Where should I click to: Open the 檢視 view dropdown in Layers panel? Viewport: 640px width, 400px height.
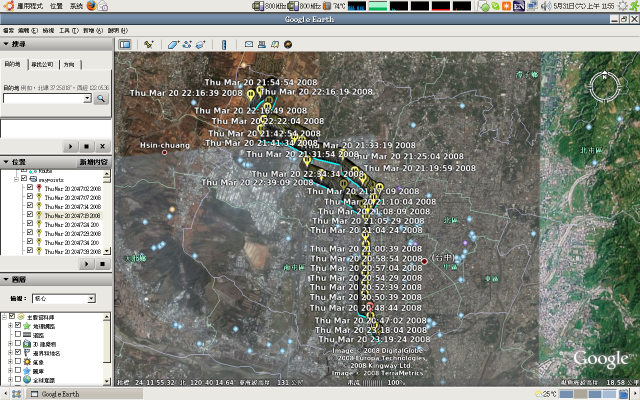click(64, 298)
